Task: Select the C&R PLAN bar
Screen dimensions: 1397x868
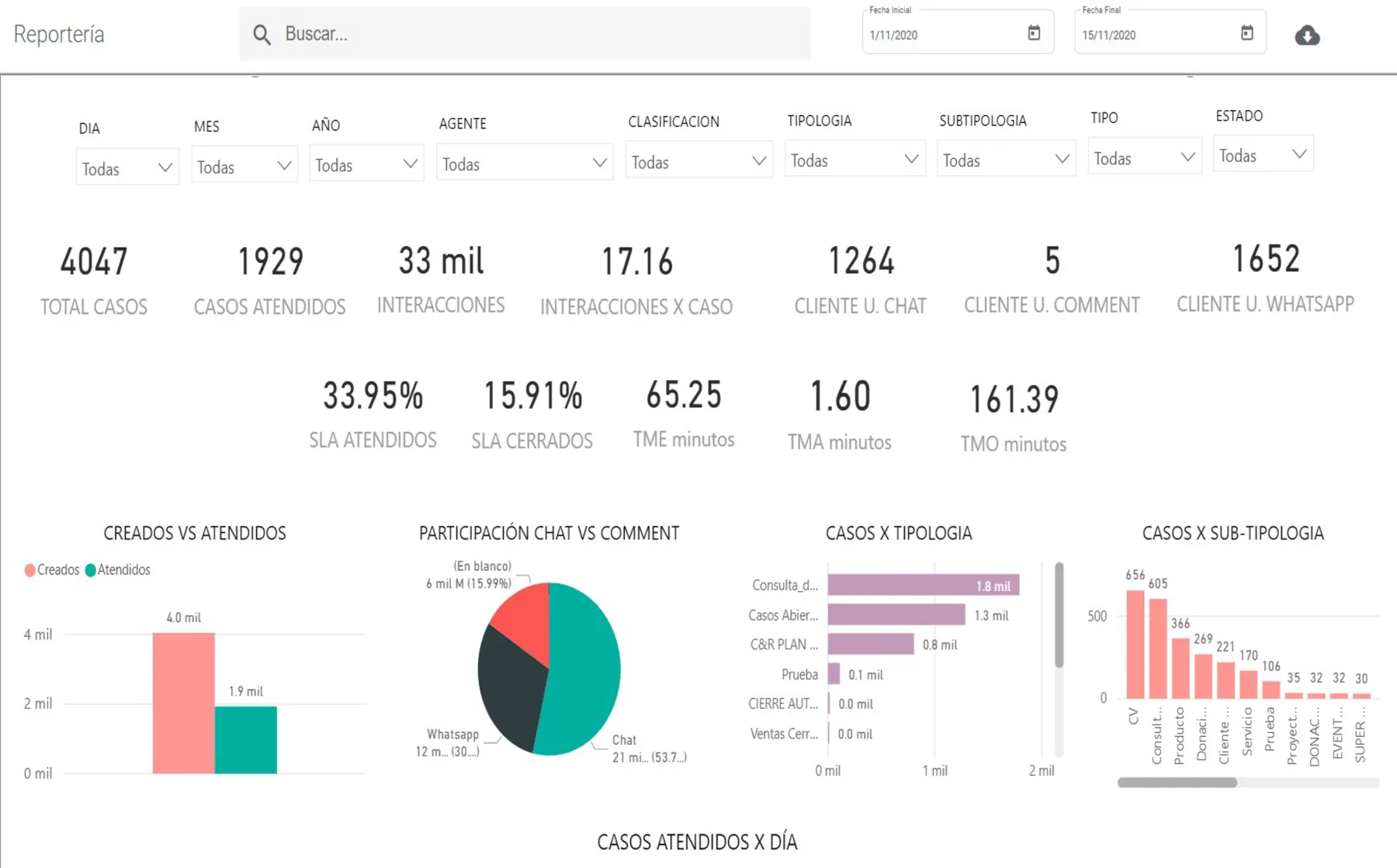Action: click(871, 644)
